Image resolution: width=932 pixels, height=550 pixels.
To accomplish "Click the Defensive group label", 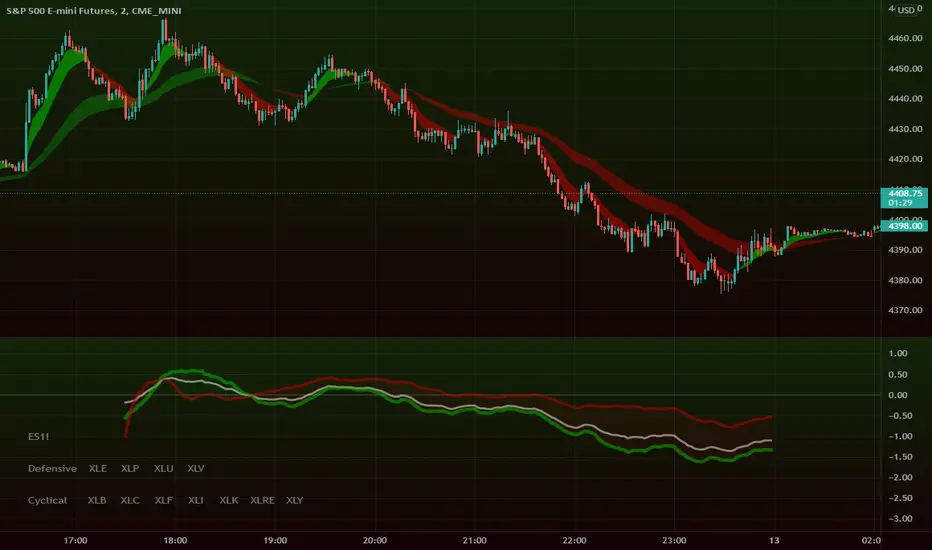I will pos(52,469).
